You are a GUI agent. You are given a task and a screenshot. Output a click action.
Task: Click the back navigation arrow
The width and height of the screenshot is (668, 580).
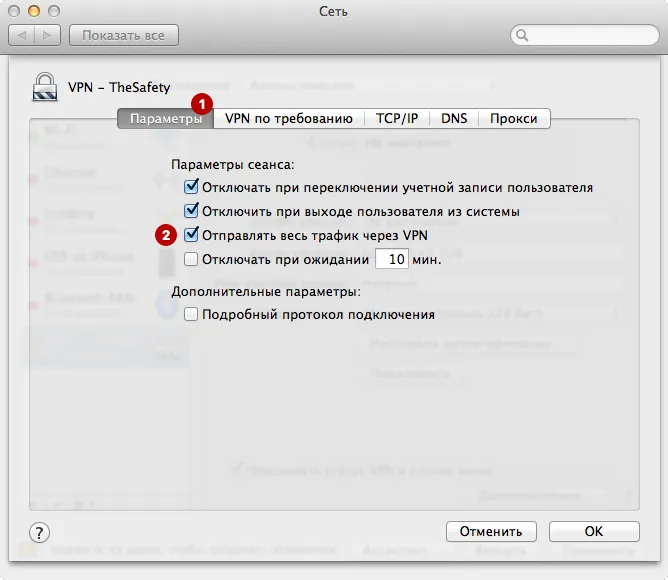point(22,35)
